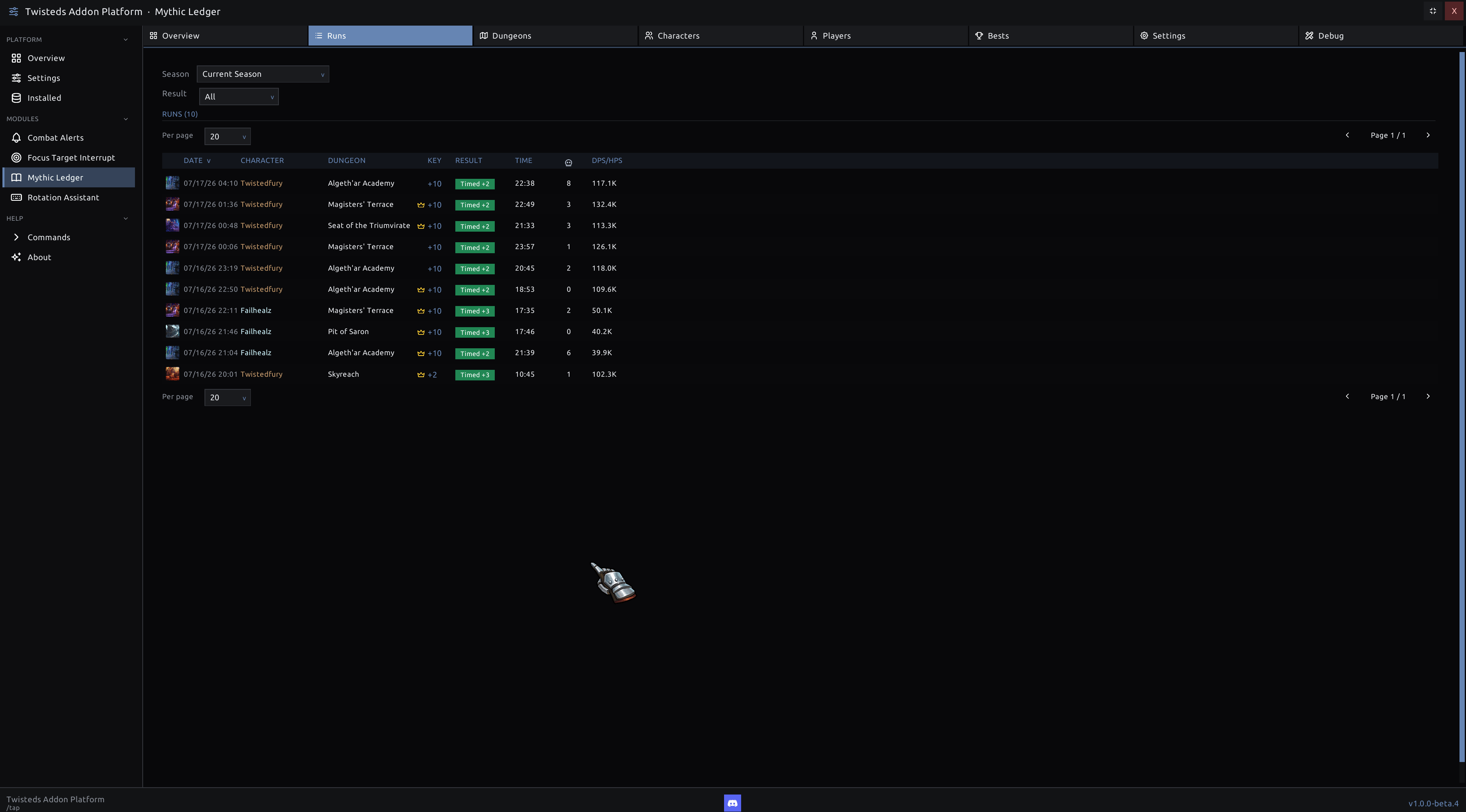This screenshot has width=1466, height=812.
Task: Click the Overview grid icon in the sidebar
Action: point(17,58)
